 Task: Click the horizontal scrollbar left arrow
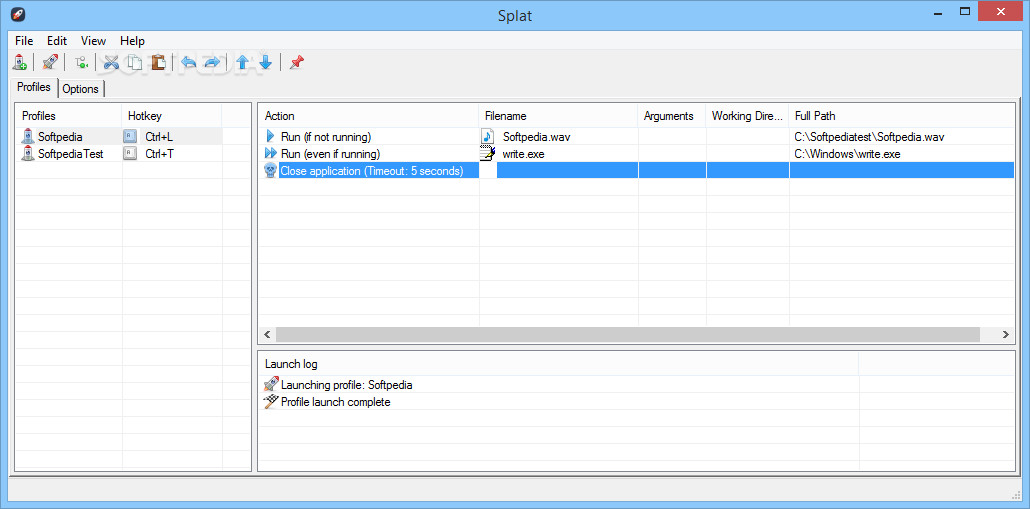[x=267, y=334]
